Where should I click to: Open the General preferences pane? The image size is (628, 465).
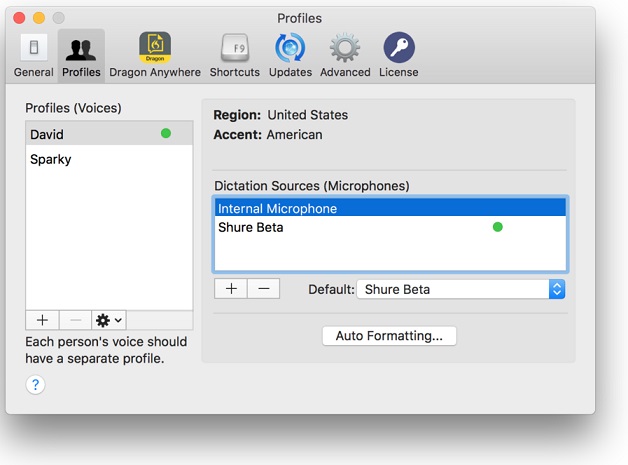click(34, 56)
